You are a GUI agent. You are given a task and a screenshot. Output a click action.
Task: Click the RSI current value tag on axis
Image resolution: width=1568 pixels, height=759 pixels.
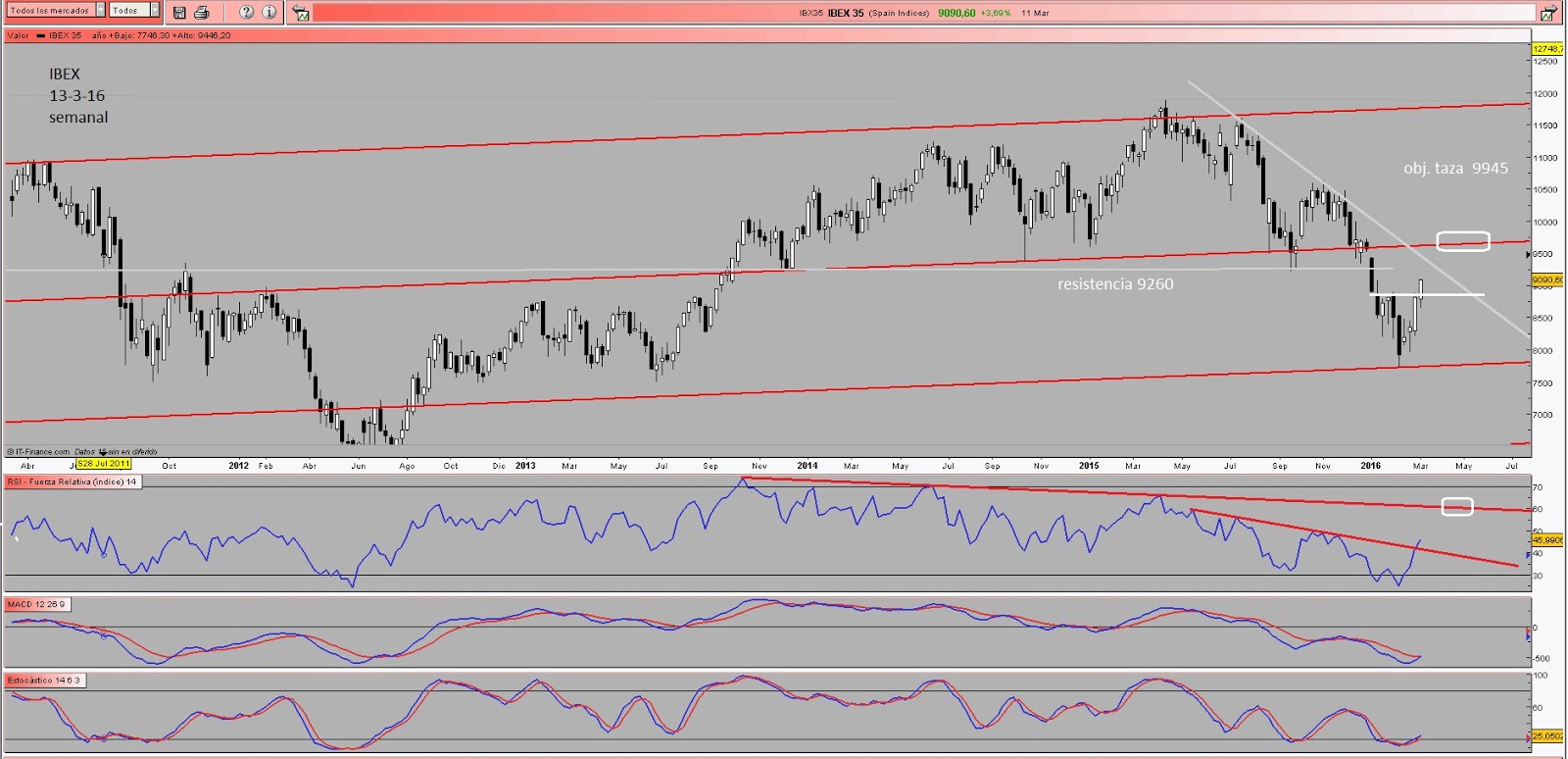point(1547,540)
